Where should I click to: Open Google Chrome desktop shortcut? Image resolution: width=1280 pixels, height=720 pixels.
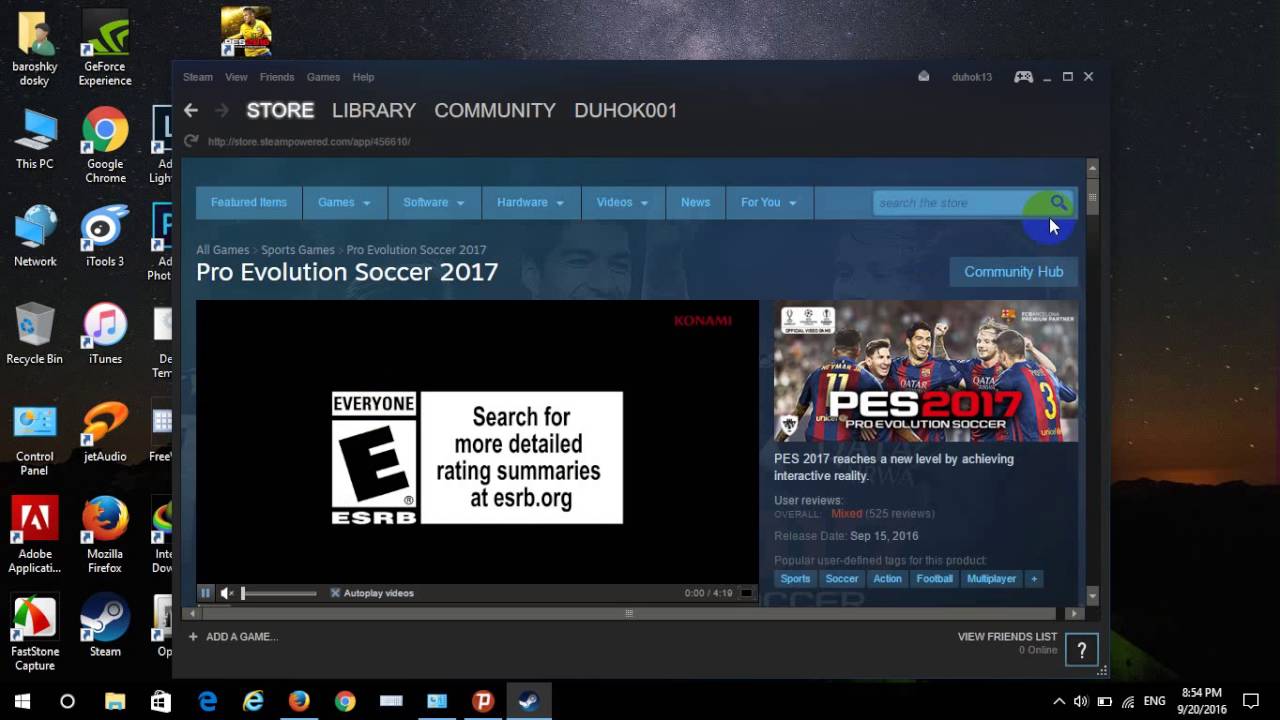tap(105, 146)
